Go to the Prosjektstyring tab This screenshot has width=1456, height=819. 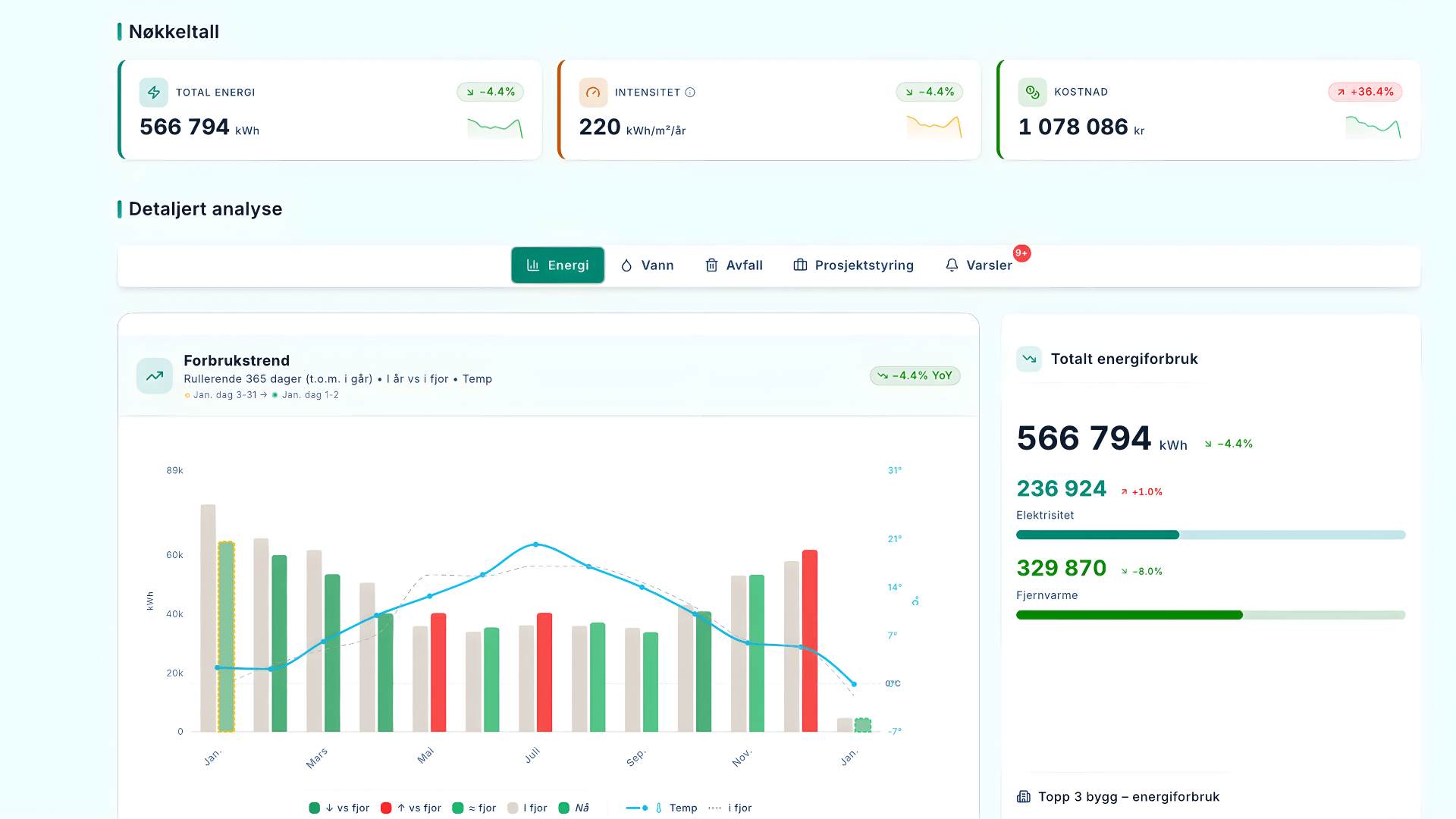click(853, 265)
